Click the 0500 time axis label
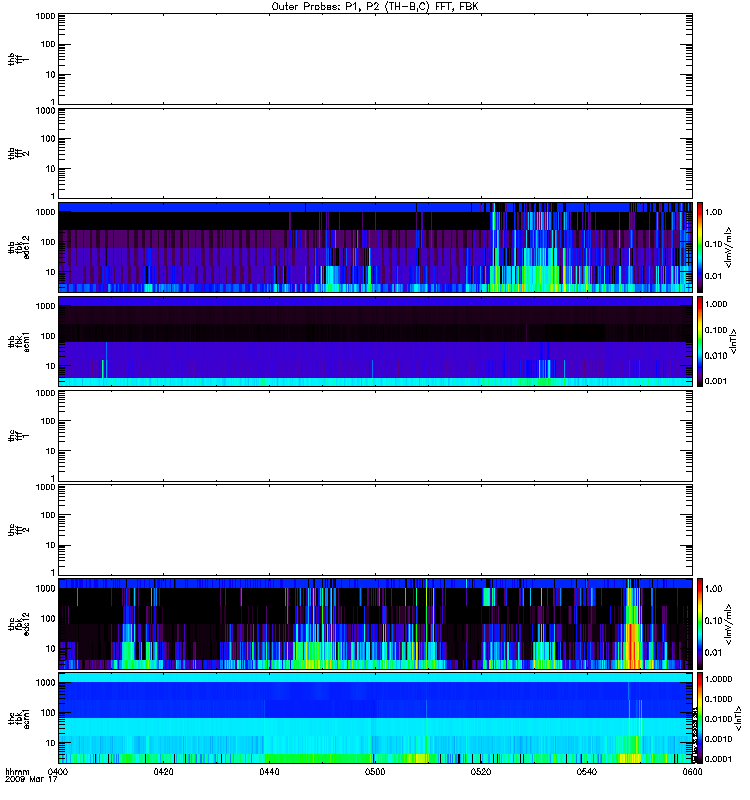 [x=375, y=772]
